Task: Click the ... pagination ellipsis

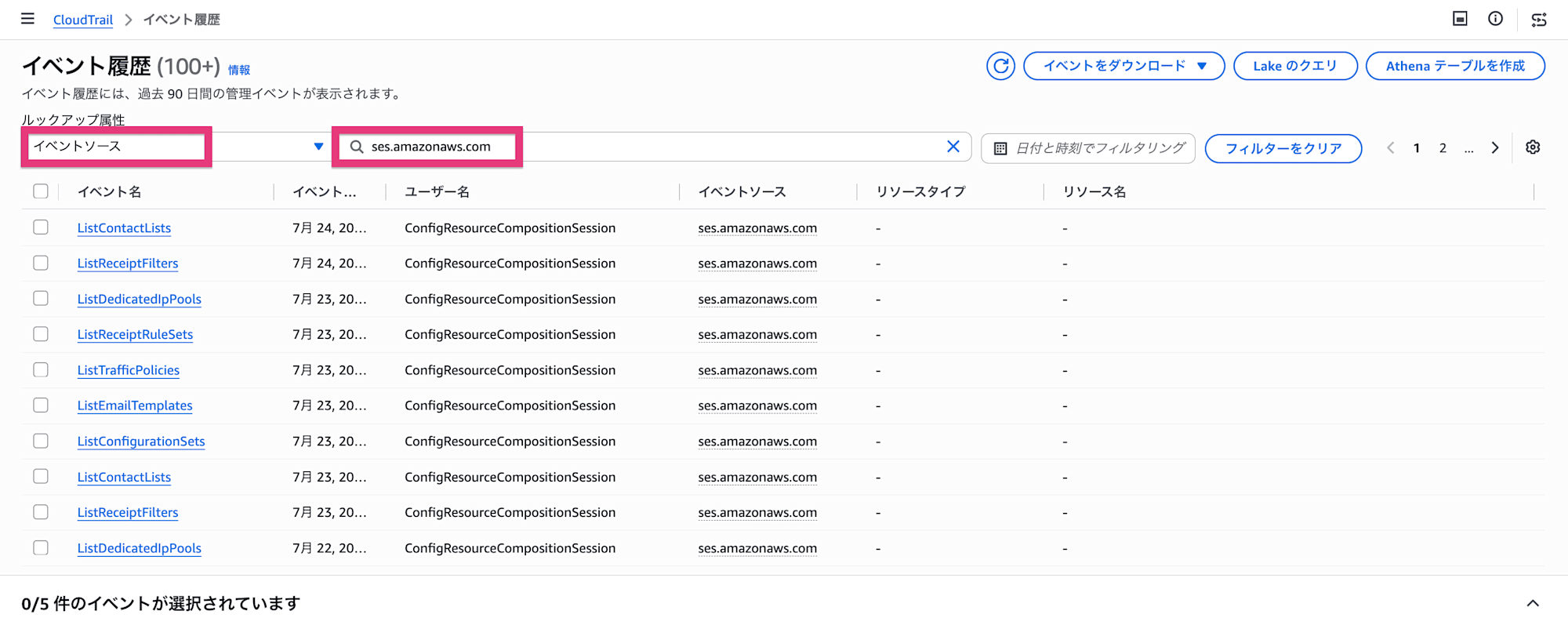Action: click(1468, 148)
